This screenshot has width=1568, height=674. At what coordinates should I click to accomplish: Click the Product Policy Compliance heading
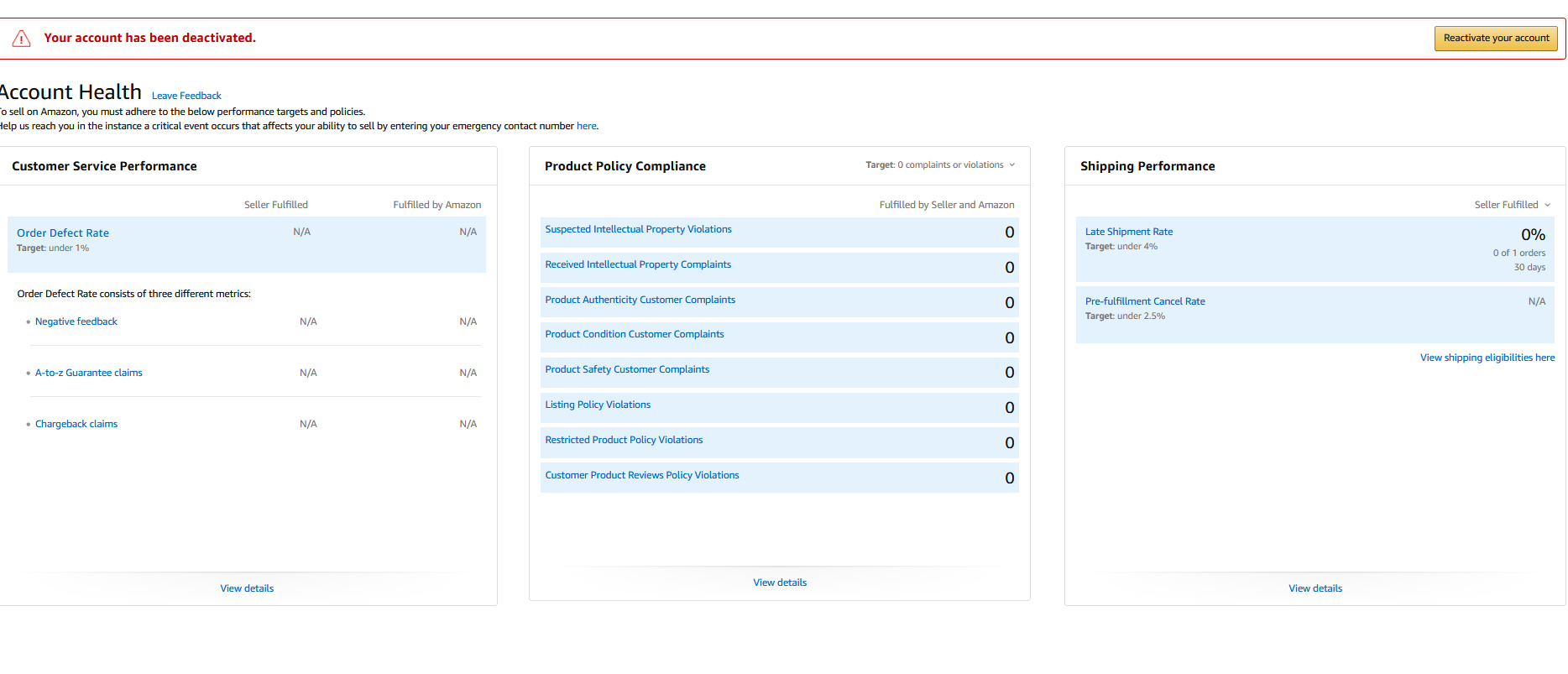pyautogui.click(x=625, y=166)
